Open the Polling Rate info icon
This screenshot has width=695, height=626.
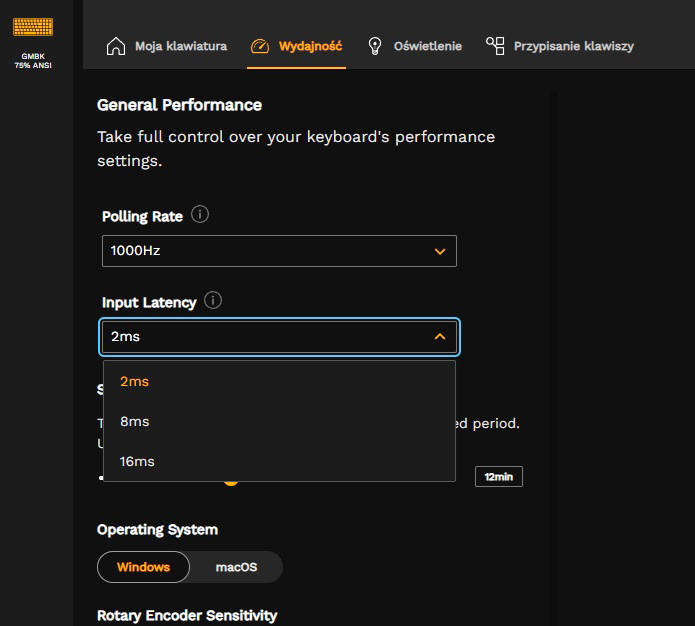coord(200,215)
